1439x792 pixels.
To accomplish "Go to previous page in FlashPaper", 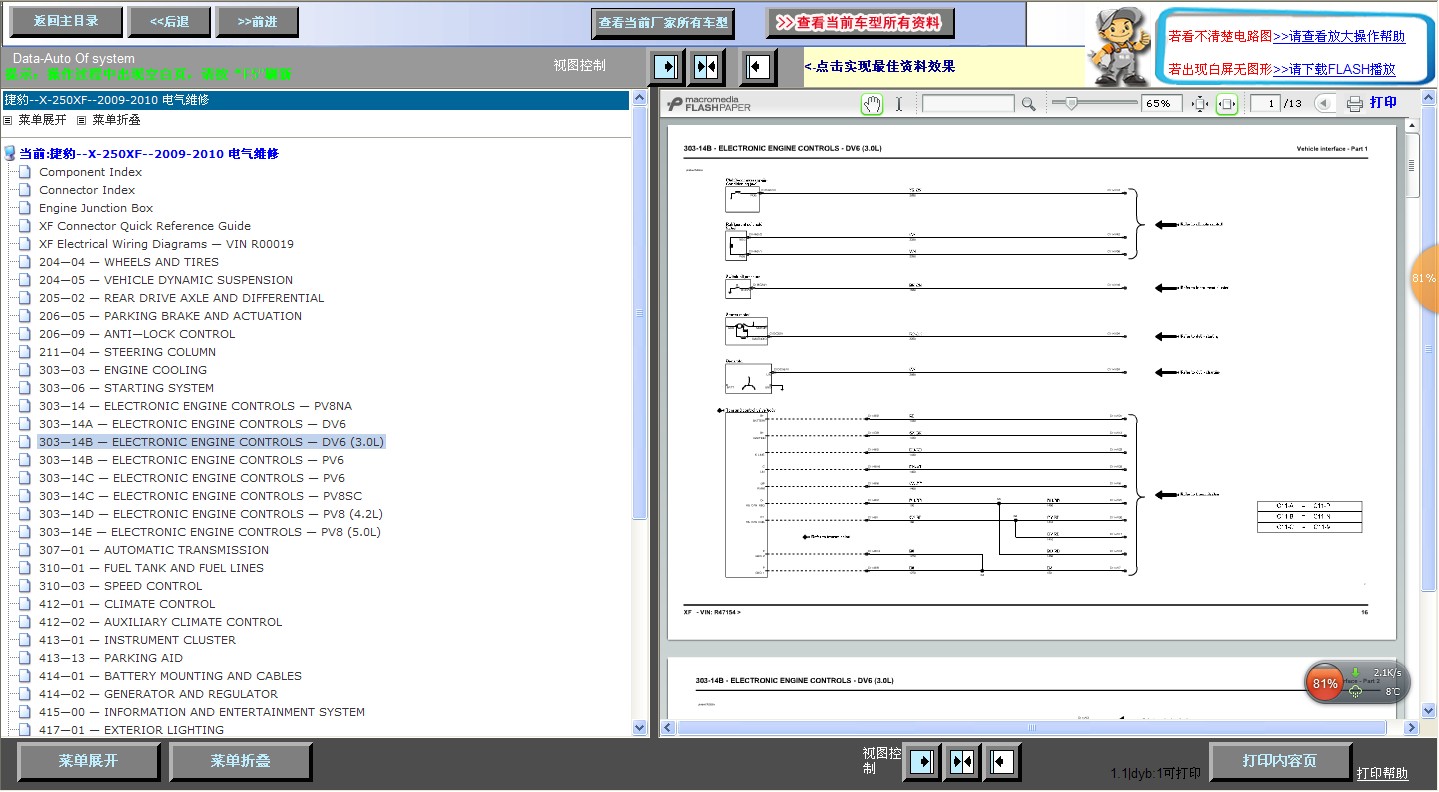I will (x=1324, y=103).
